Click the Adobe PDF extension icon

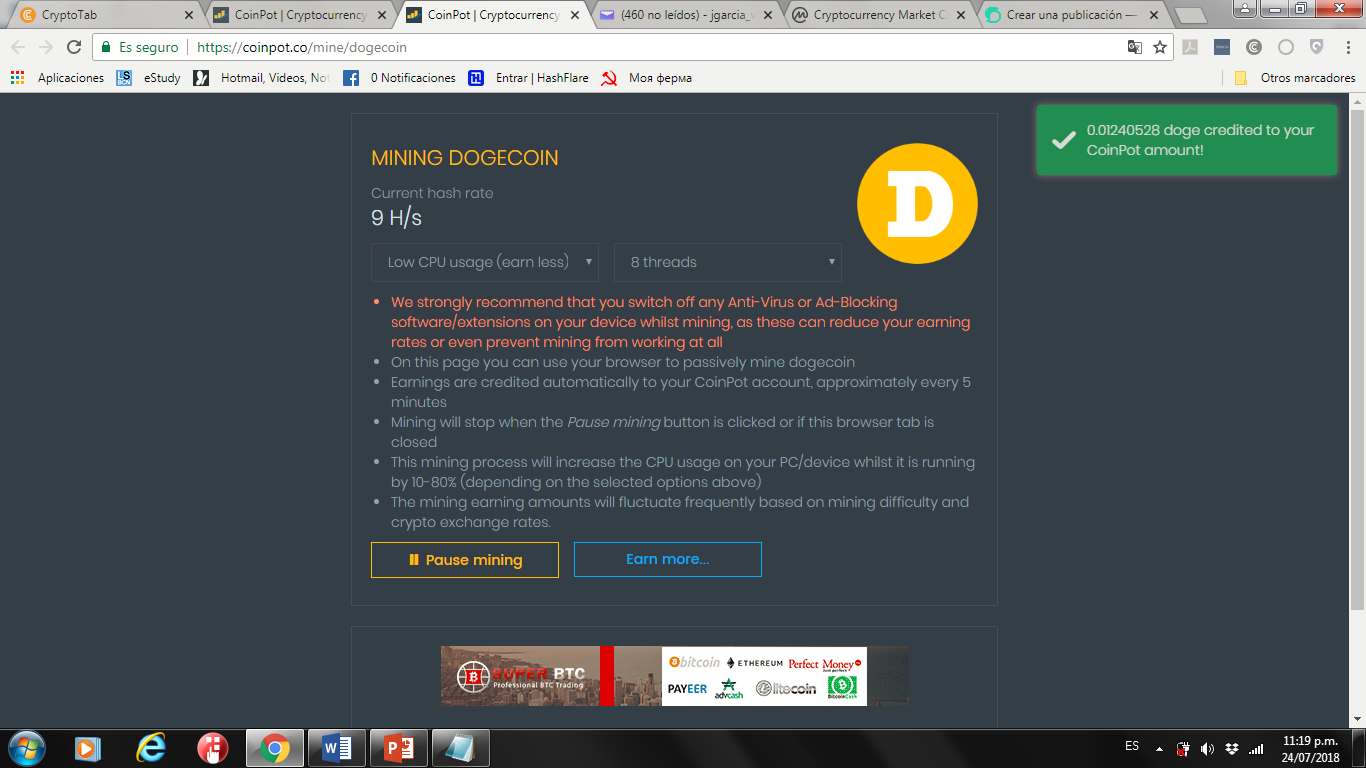(1191, 47)
